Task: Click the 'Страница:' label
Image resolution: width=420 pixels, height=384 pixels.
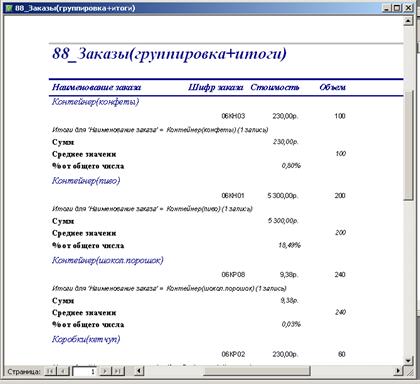Action: click(24, 371)
